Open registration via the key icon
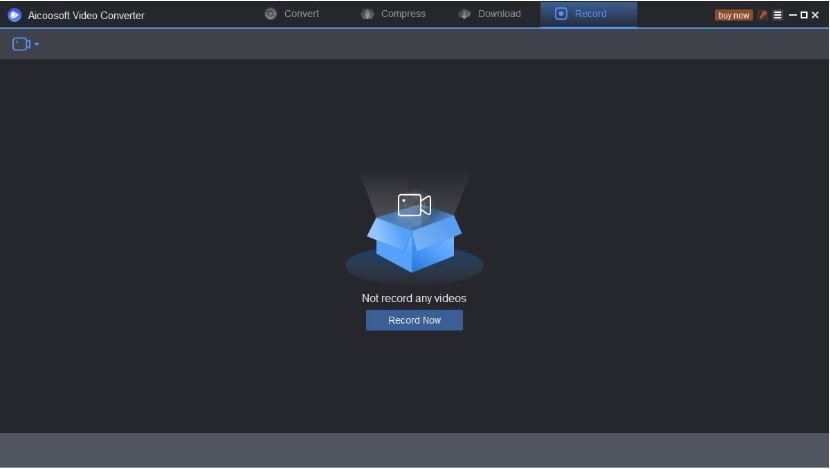 (763, 15)
